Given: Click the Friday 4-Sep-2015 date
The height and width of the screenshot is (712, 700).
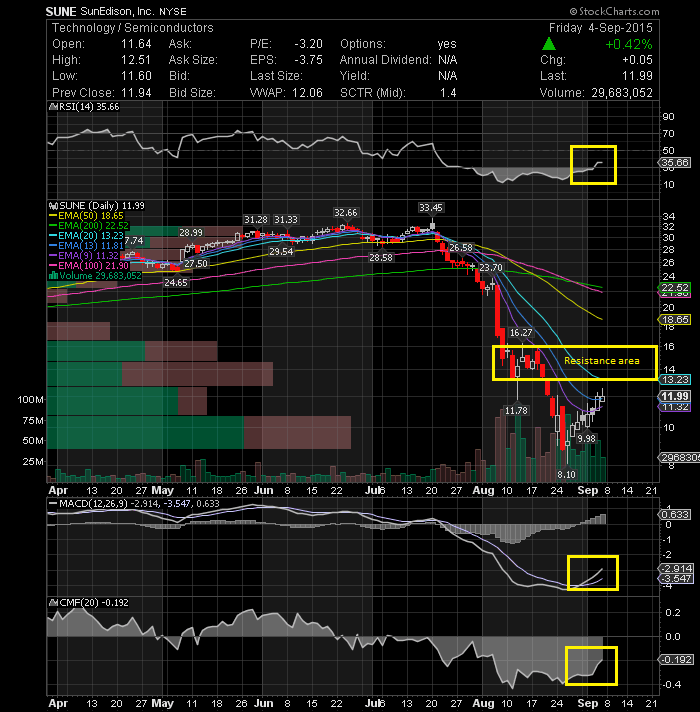Looking at the screenshot, I should (x=601, y=28).
